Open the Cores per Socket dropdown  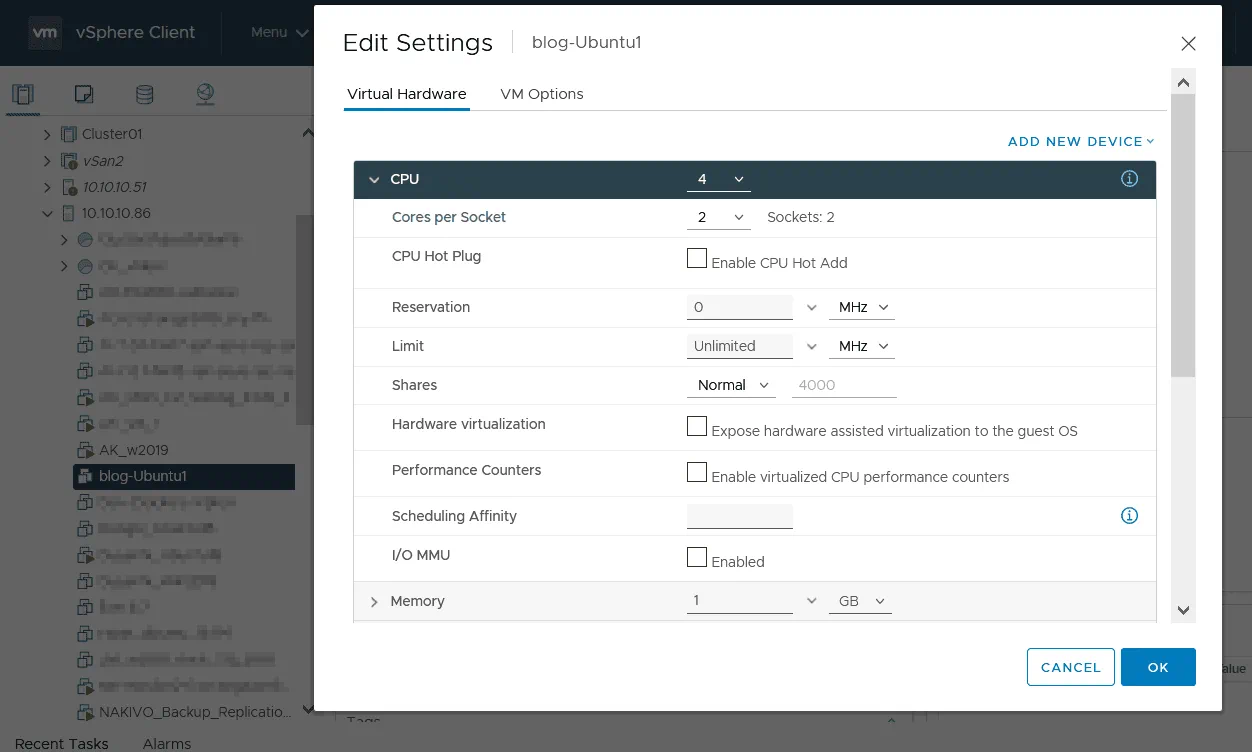(718, 217)
